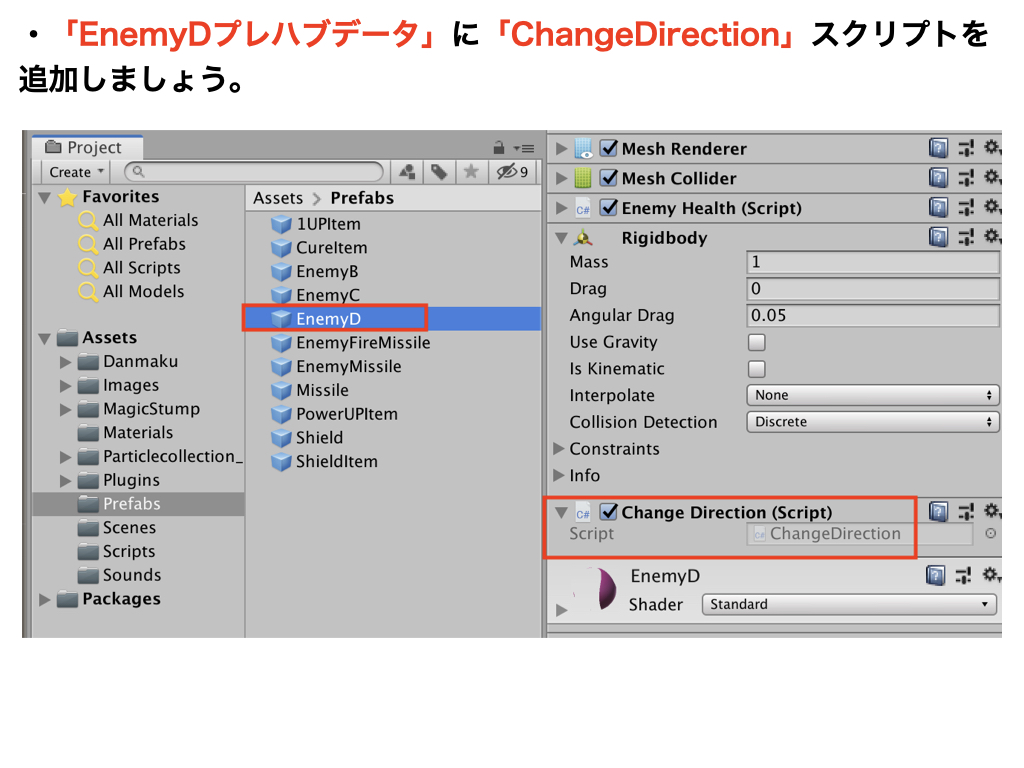Open preset selector for Rigidbody
The width and height of the screenshot is (1024, 768).
[966, 237]
